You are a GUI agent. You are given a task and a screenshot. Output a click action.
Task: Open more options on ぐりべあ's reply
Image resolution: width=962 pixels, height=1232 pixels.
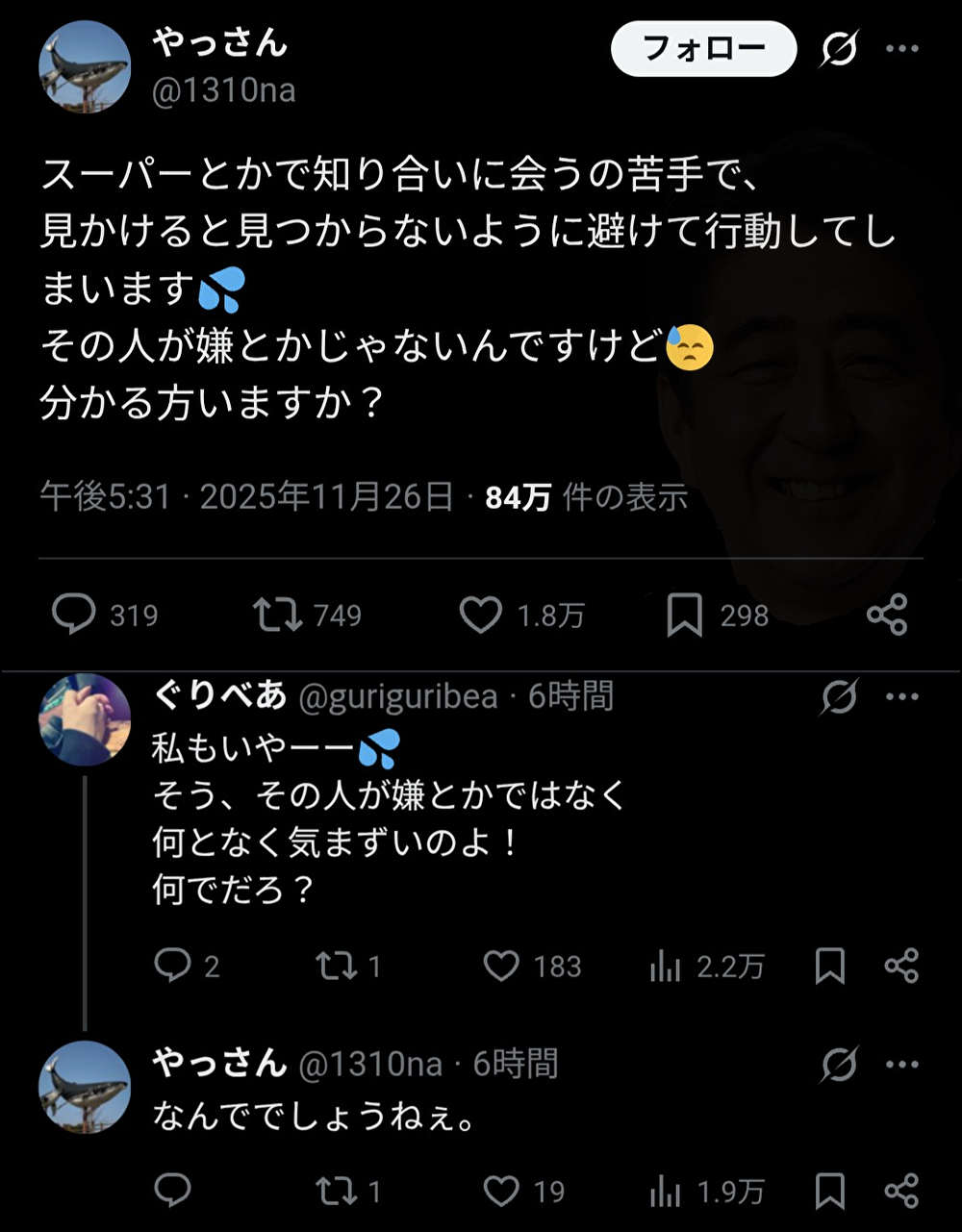(x=901, y=697)
